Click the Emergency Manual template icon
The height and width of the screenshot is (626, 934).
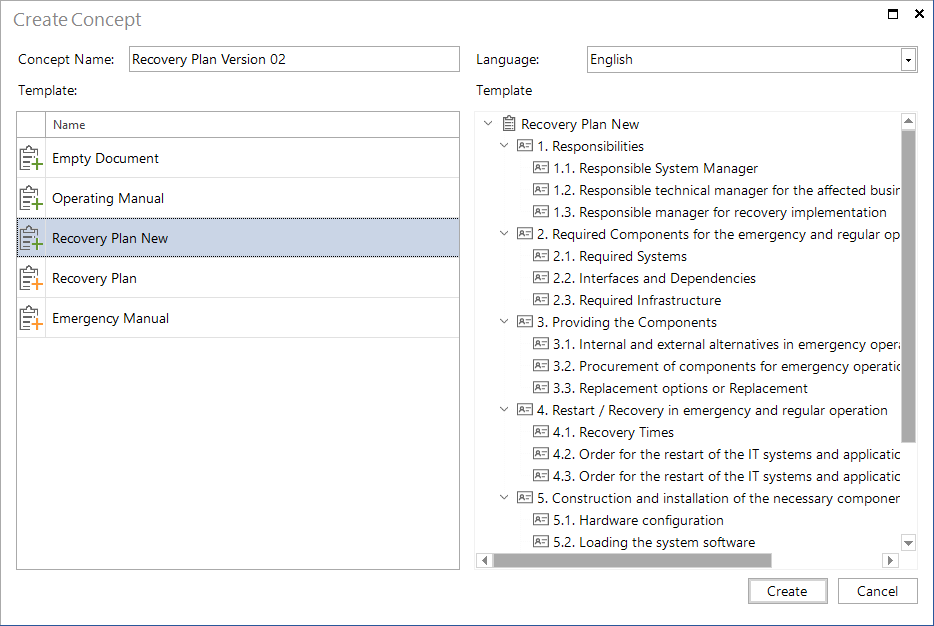pyautogui.click(x=31, y=318)
